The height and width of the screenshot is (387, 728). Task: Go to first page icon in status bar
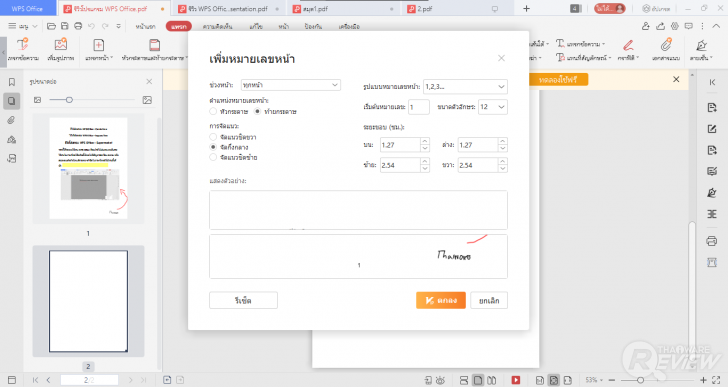(x=35, y=380)
